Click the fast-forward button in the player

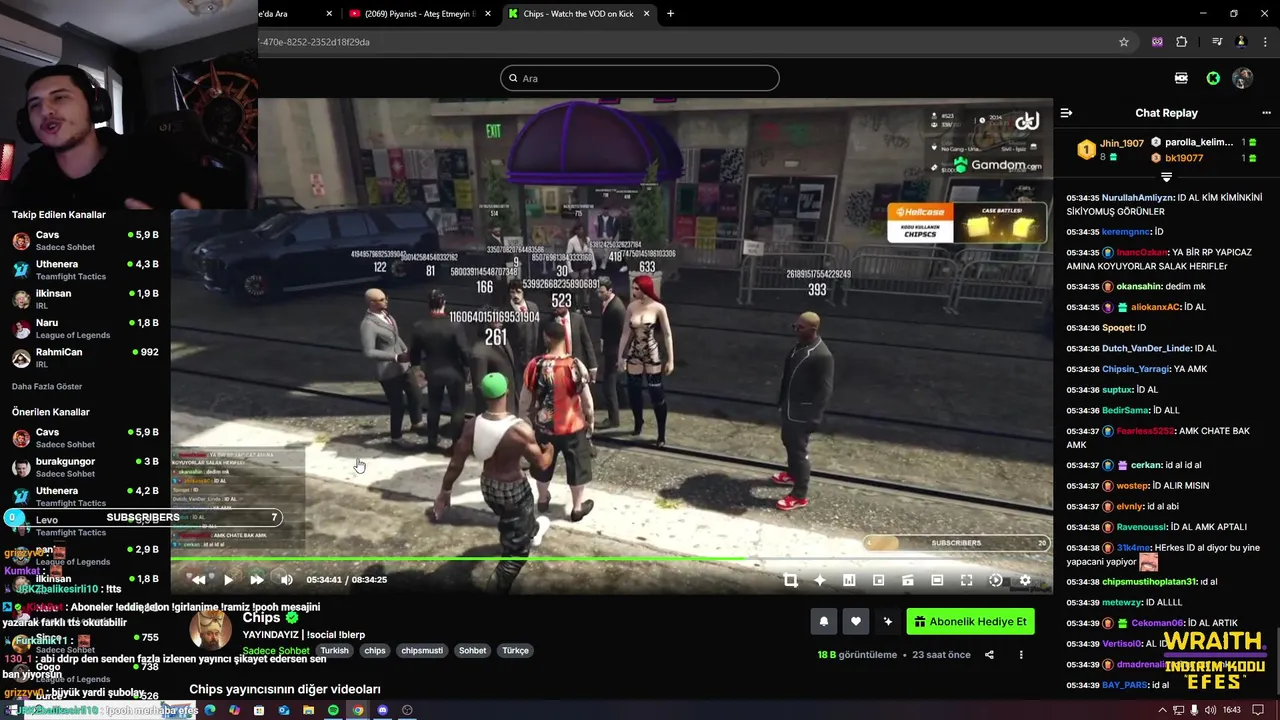pos(257,580)
